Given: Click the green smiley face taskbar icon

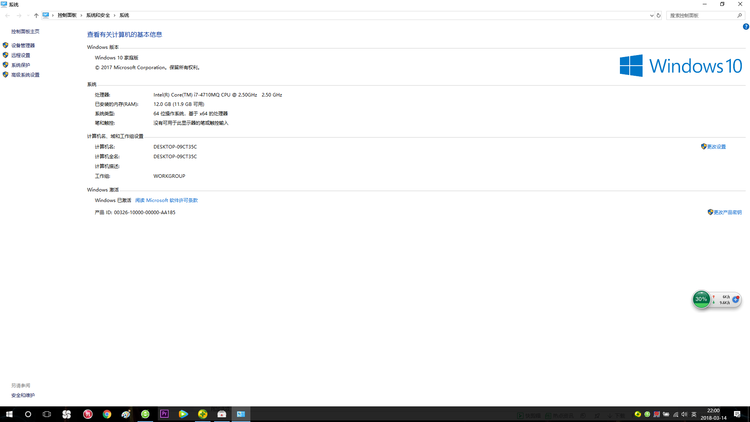Looking at the screenshot, I should tap(145, 414).
